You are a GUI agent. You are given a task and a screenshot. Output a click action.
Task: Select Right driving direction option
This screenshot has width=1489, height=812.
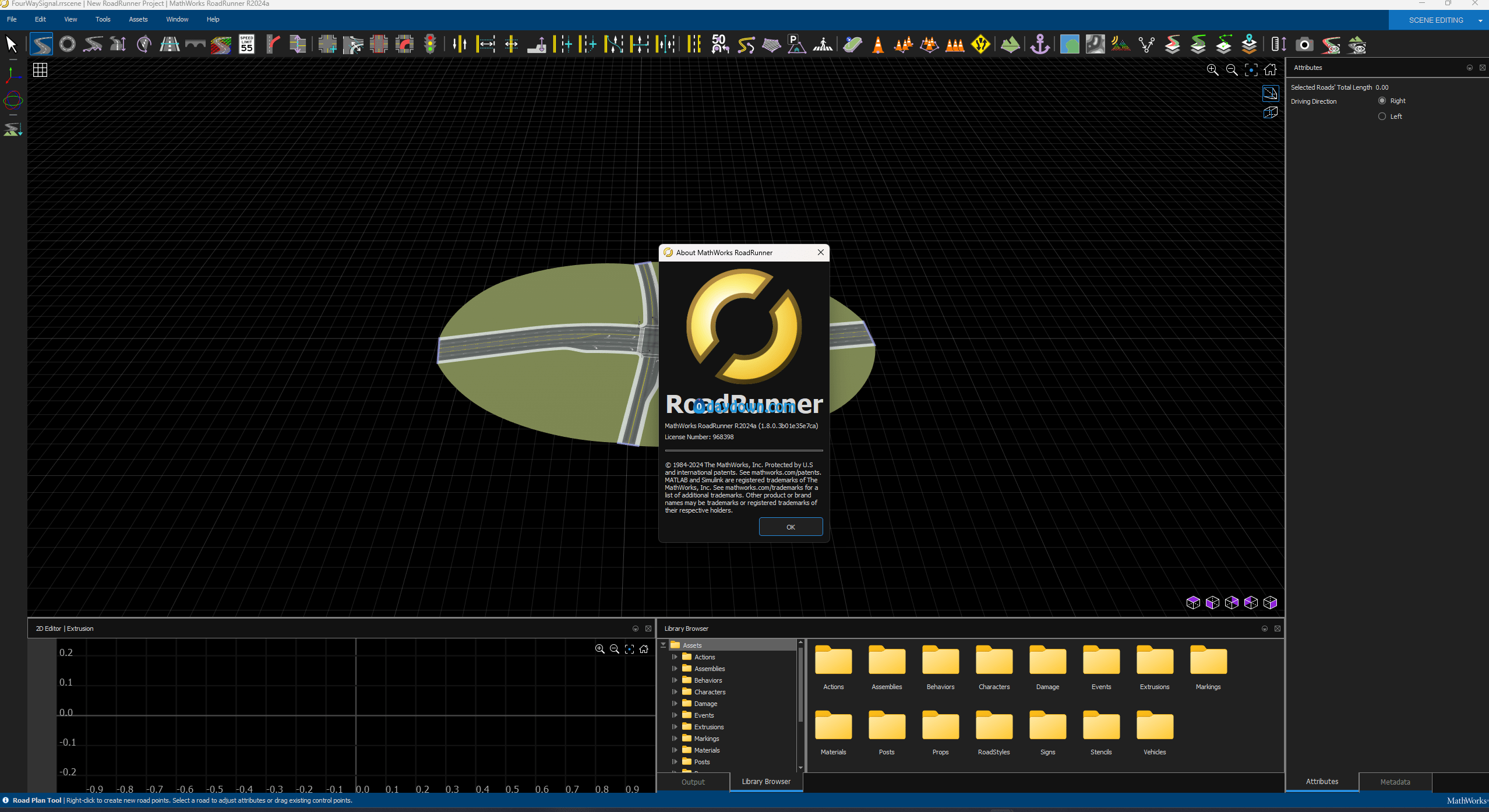[x=1382, y=101]
